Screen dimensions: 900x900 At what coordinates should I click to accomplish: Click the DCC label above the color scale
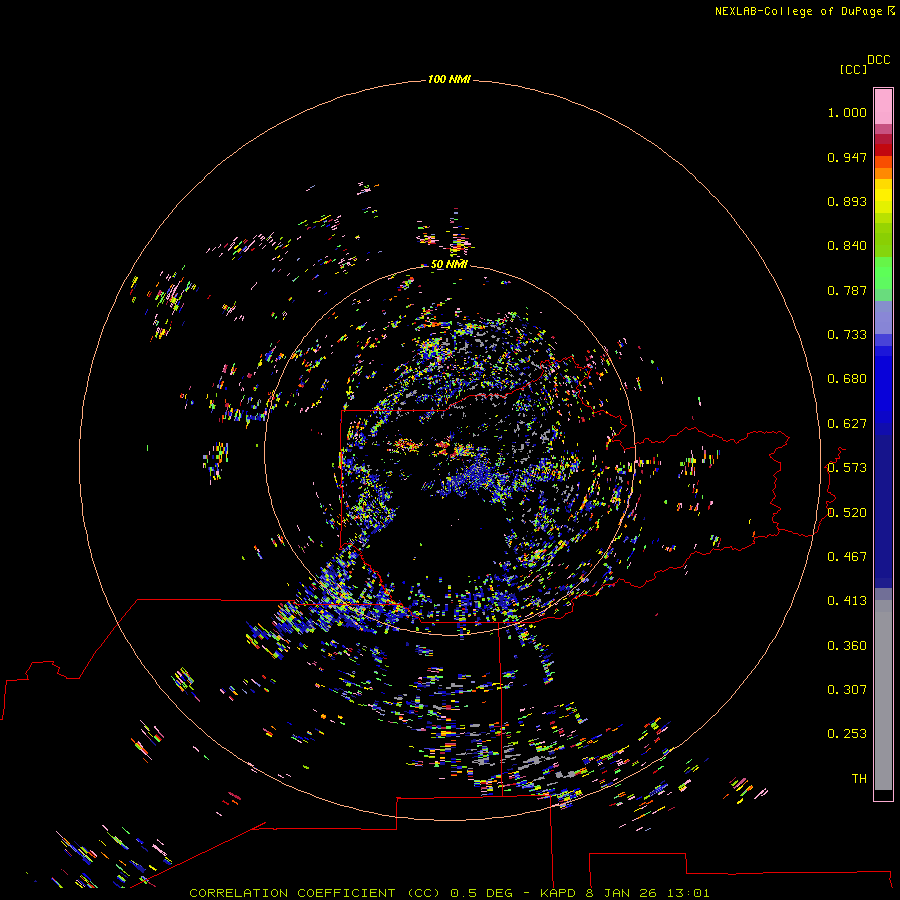click(x=879, y=60)
